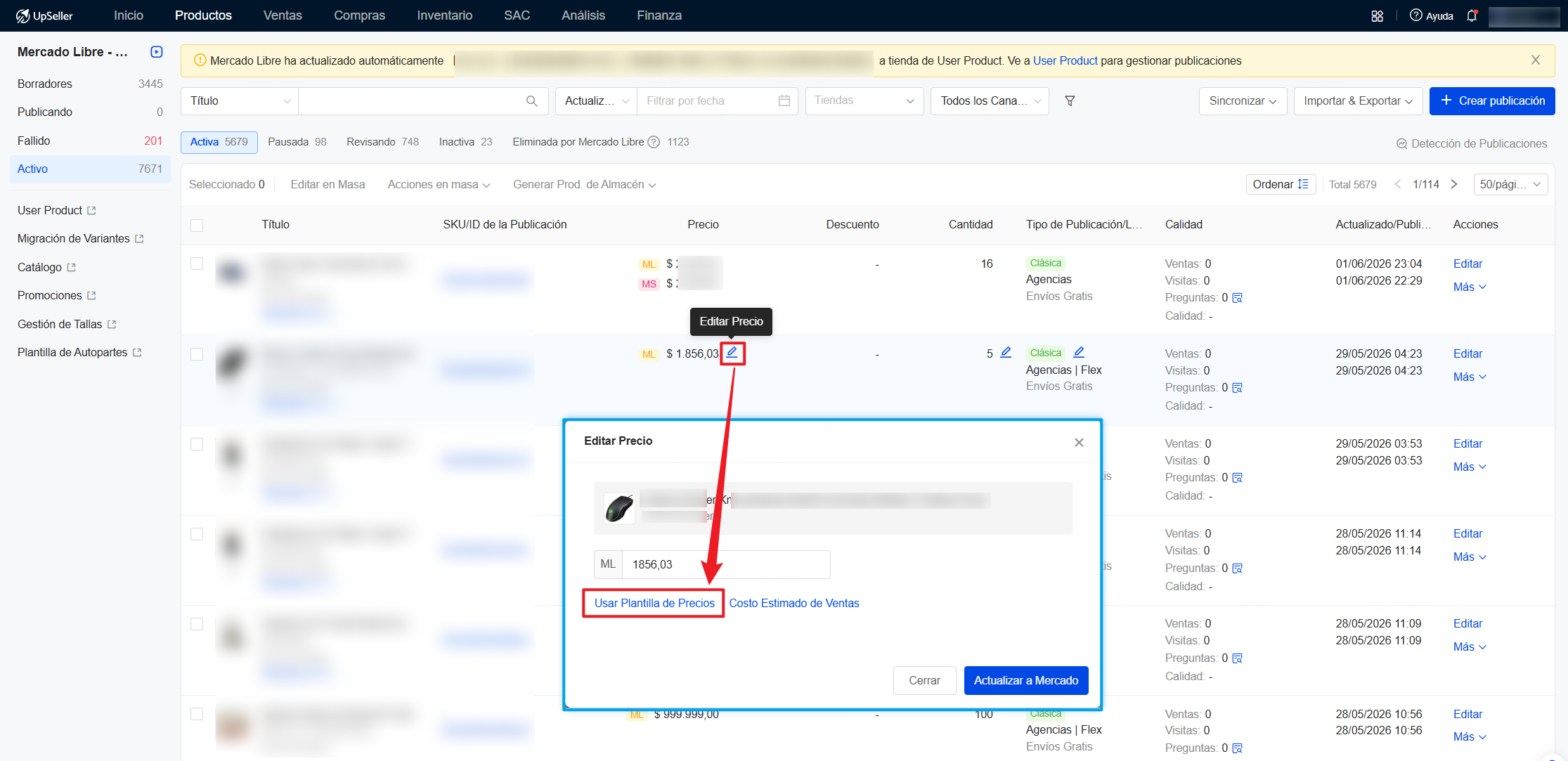Switch to the Inactiva tab
The width and height of the screenshot is (1568, 761).
tap(465, 142)
